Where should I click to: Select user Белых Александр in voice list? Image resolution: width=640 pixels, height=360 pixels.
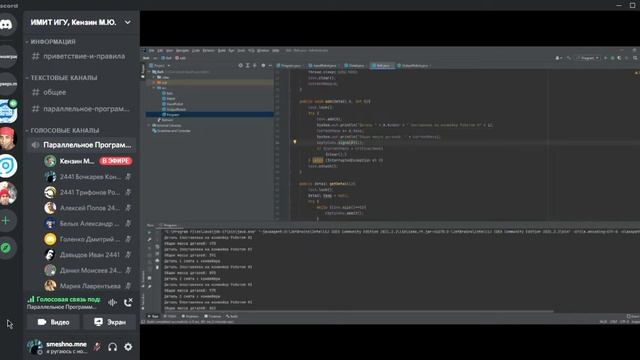pyautogui.click(x=88, y=224)
